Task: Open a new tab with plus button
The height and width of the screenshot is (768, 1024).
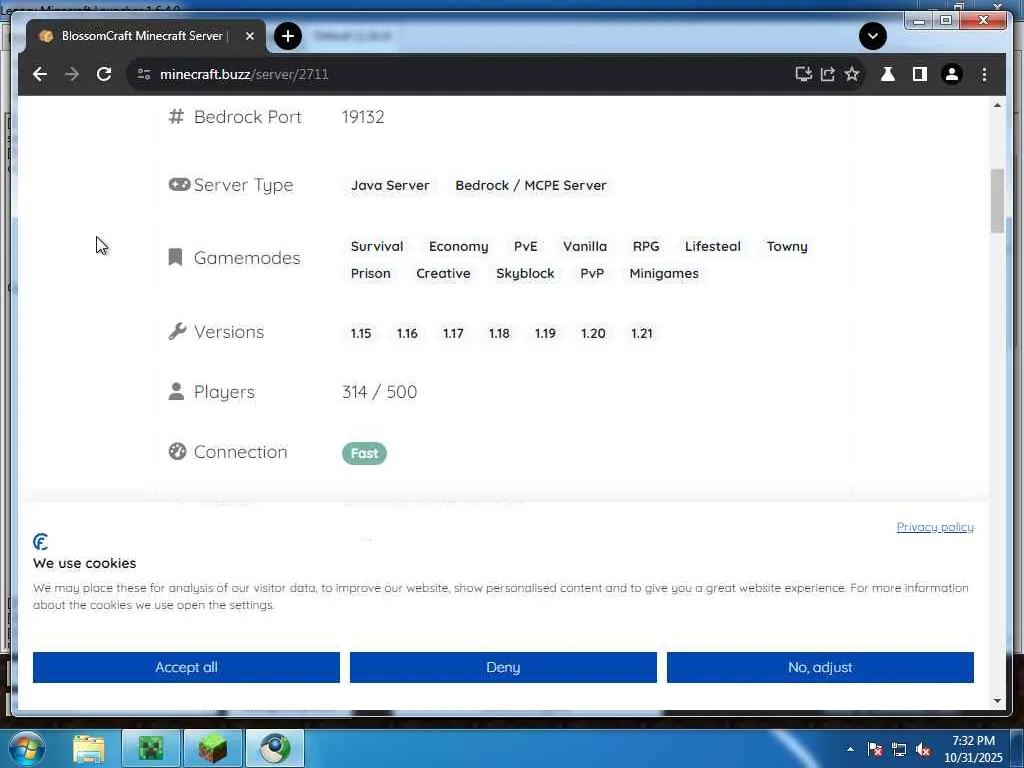Action: 288,36
